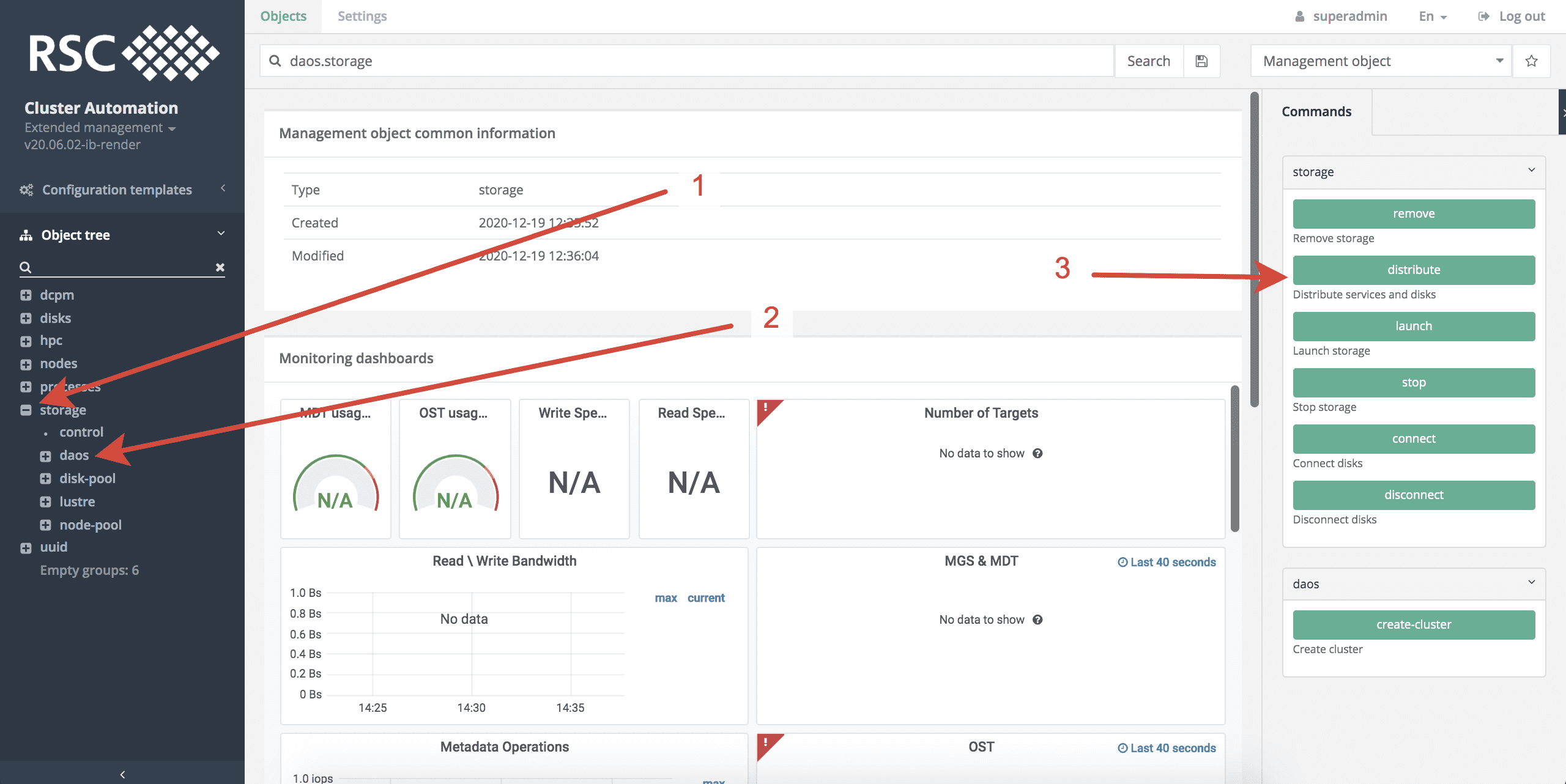This screenshot has height=784, width=1566.
Task: Expand the disk-pool tree node
Action: [x=45, y=479]
